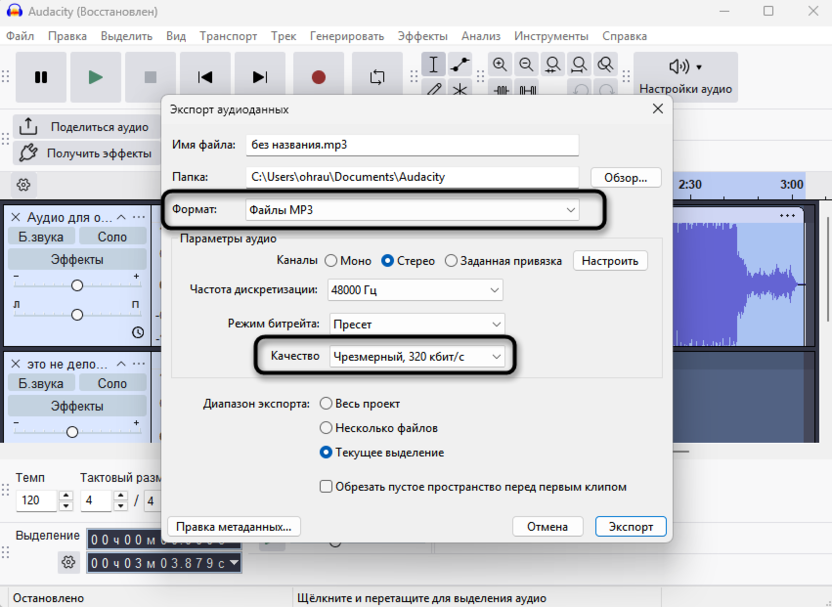Adjust pan slider on Аудио для о... track
832x607 pixels.
pos(77,315)
